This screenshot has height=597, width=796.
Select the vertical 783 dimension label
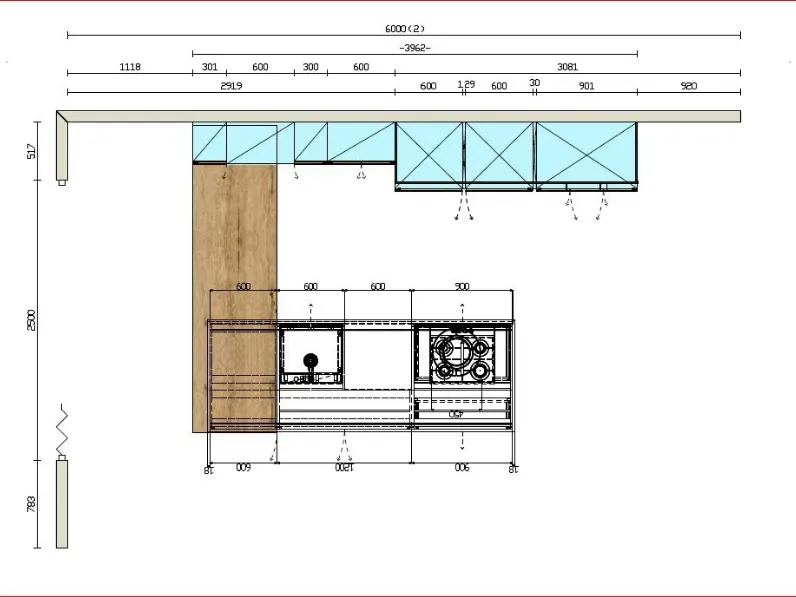tap(31, 504)
